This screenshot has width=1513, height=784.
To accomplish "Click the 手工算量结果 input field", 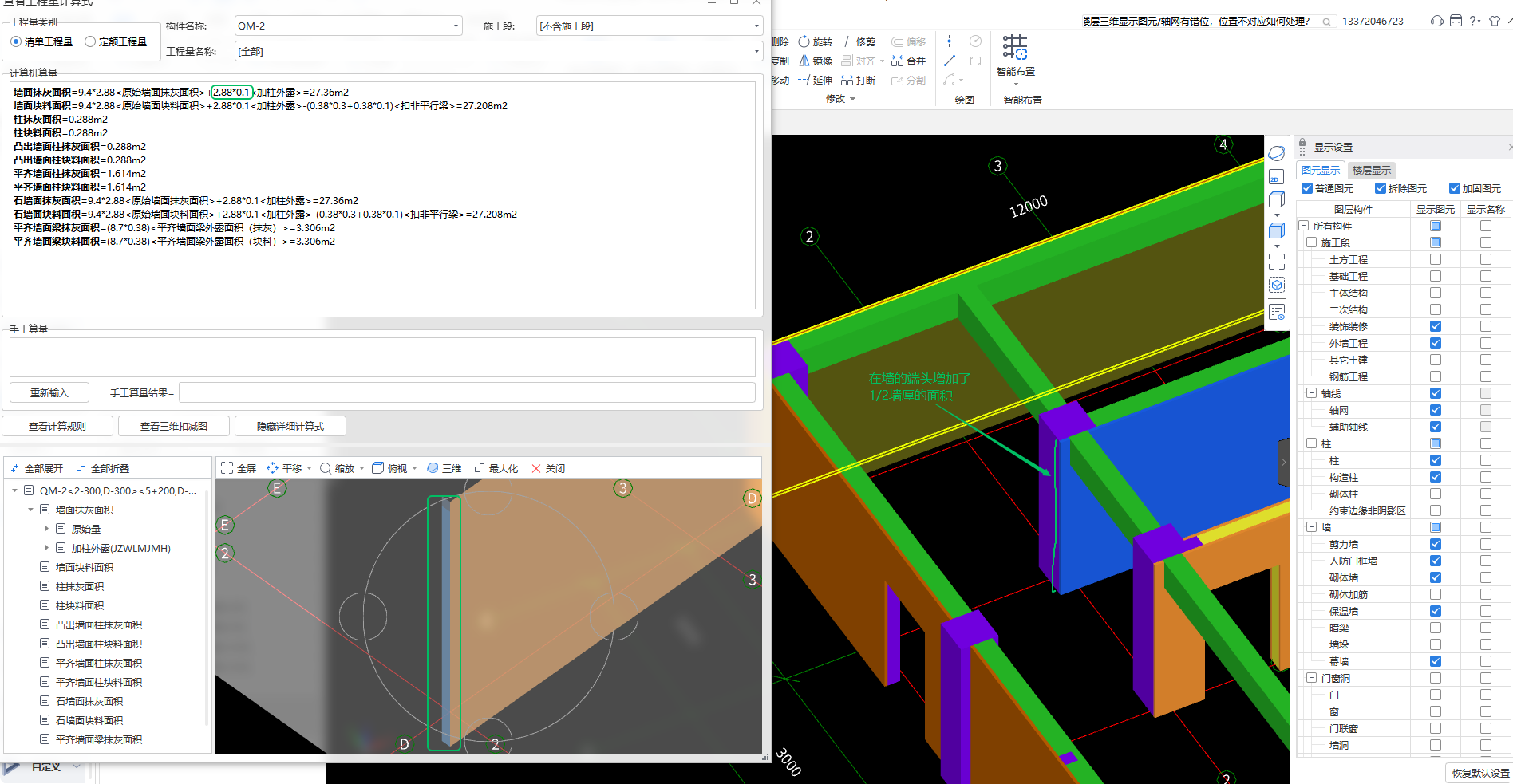I will (467, 393).
